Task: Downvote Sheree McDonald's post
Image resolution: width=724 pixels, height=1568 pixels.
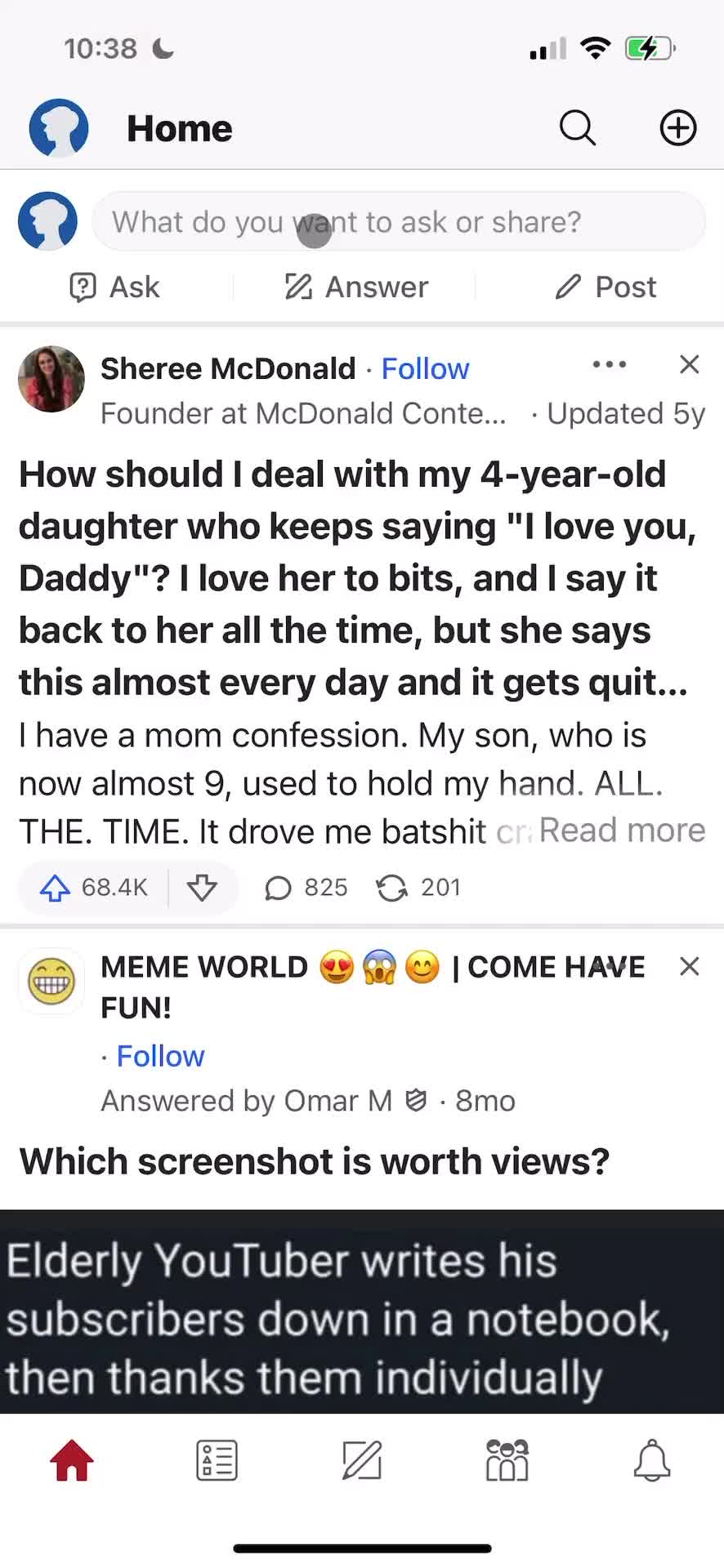Action: [x=203, y=888]
